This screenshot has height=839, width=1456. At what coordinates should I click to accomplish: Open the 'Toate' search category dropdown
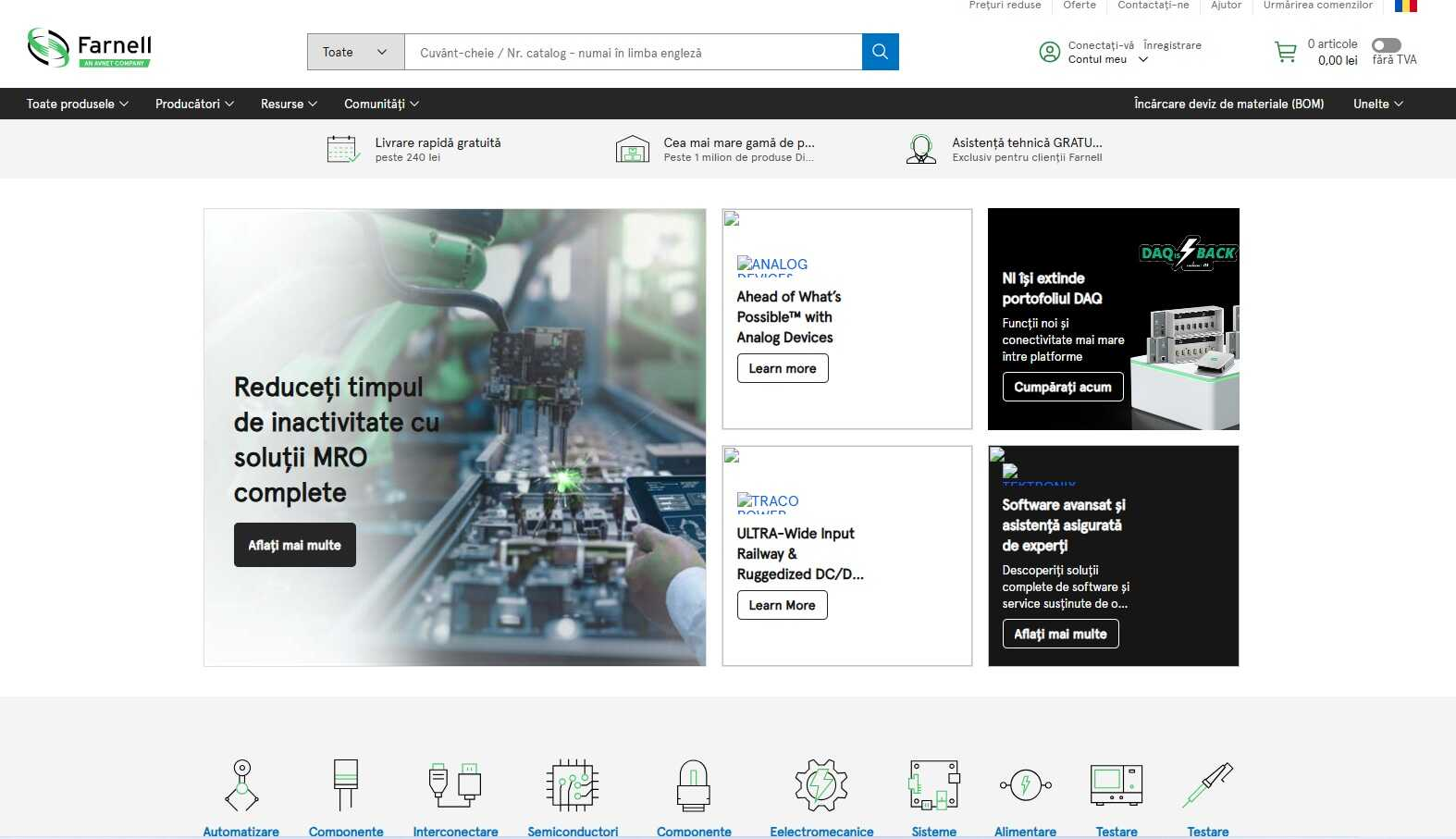[355, 52]
